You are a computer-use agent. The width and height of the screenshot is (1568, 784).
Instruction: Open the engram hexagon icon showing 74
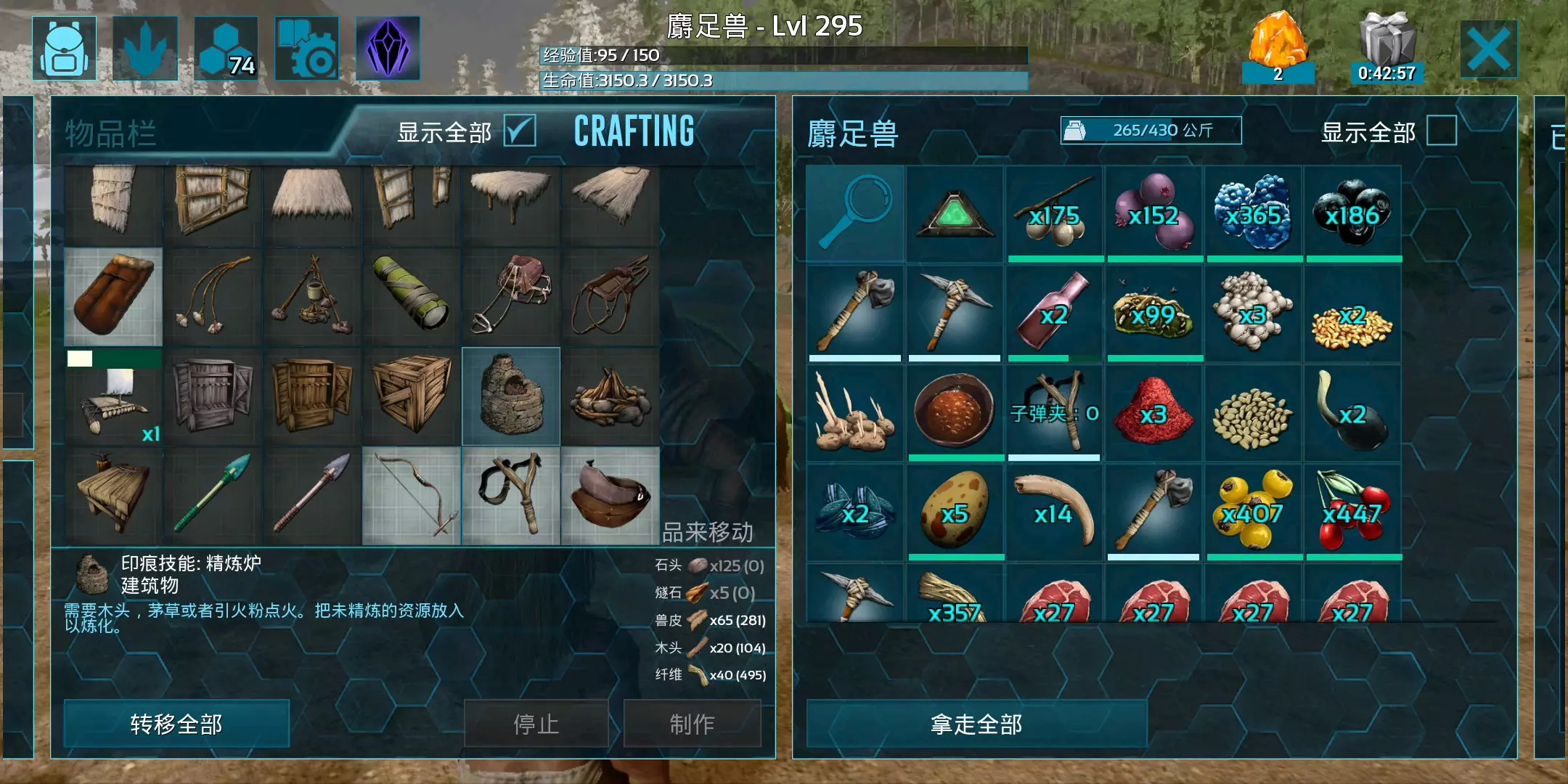[226, 48]
